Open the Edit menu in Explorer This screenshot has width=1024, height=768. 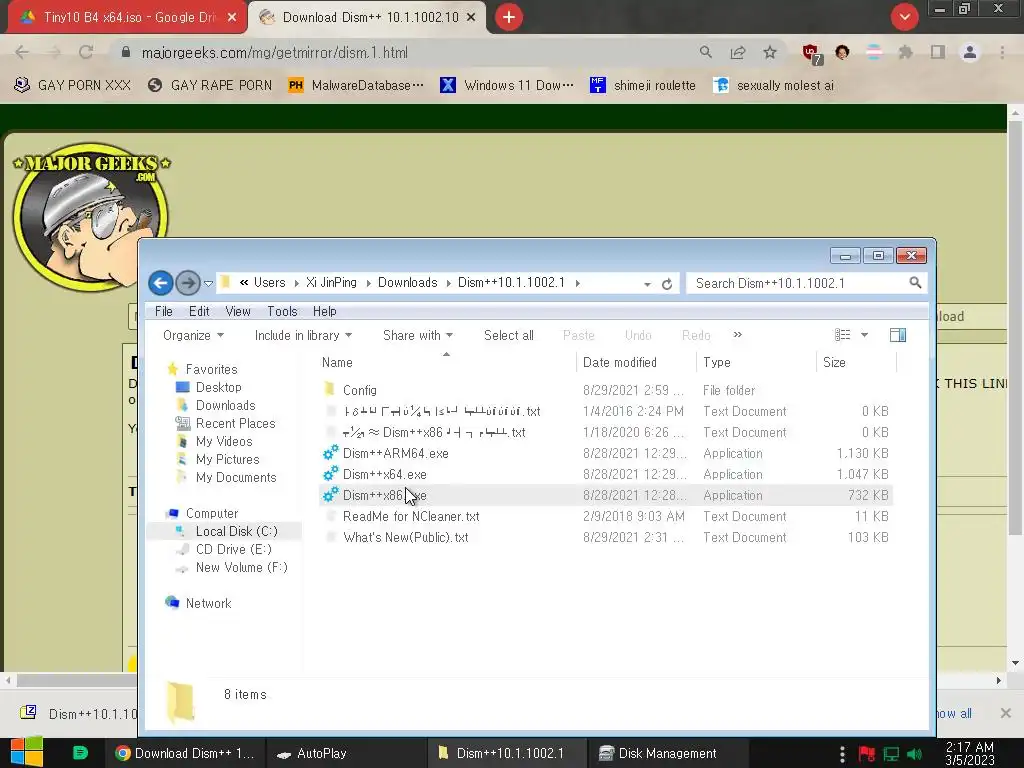[199, 312]
